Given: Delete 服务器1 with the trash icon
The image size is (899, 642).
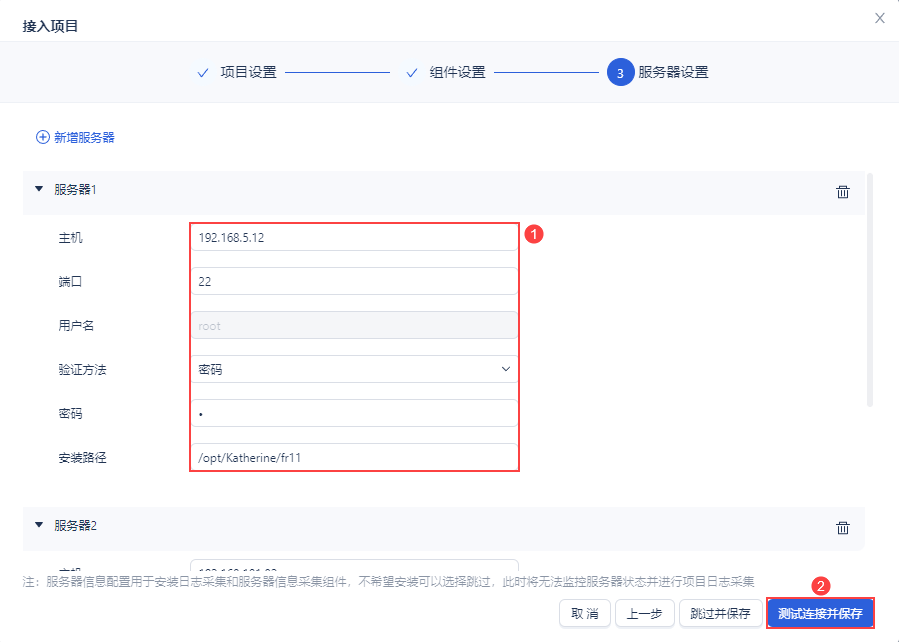Looking at the screenshot, I should click(842, 192).
